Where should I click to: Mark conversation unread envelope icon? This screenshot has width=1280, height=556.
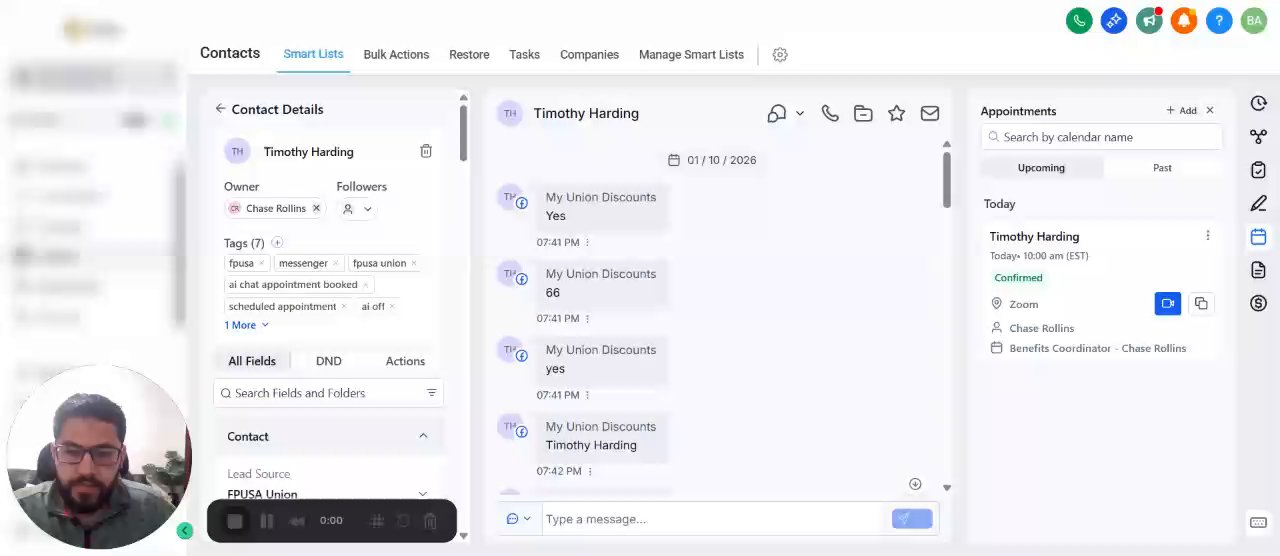(x=930, y=114)
